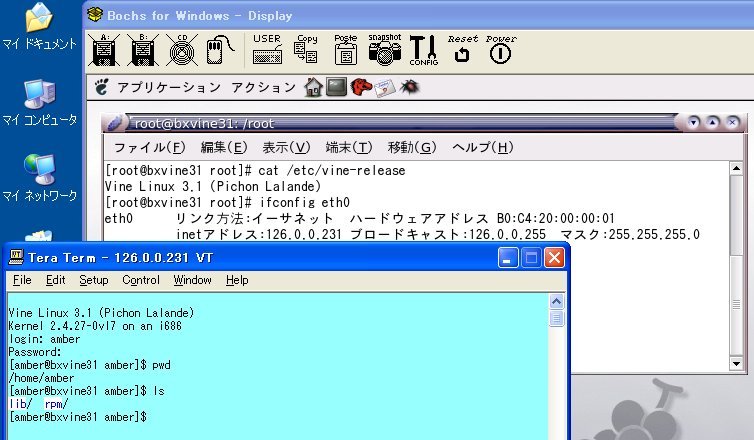Screen dimensions: 754x440
Task: Open the アプリケーション panel menu
Action: click(169, 88)
